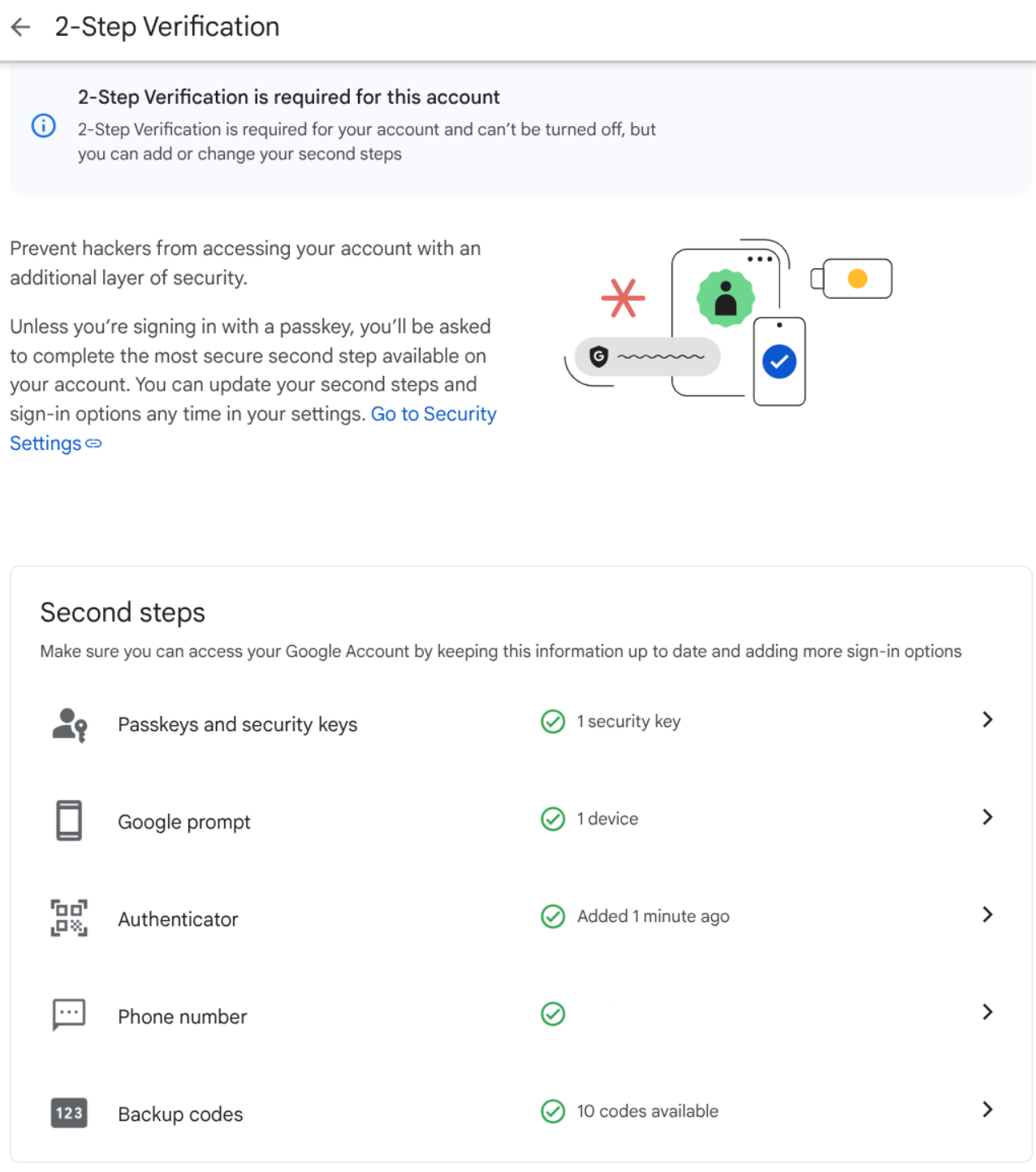Image resolution: width=1036 pixels, height=1172 pixels.
Task: Click the blue info circle icon
Action: [43, 126]
